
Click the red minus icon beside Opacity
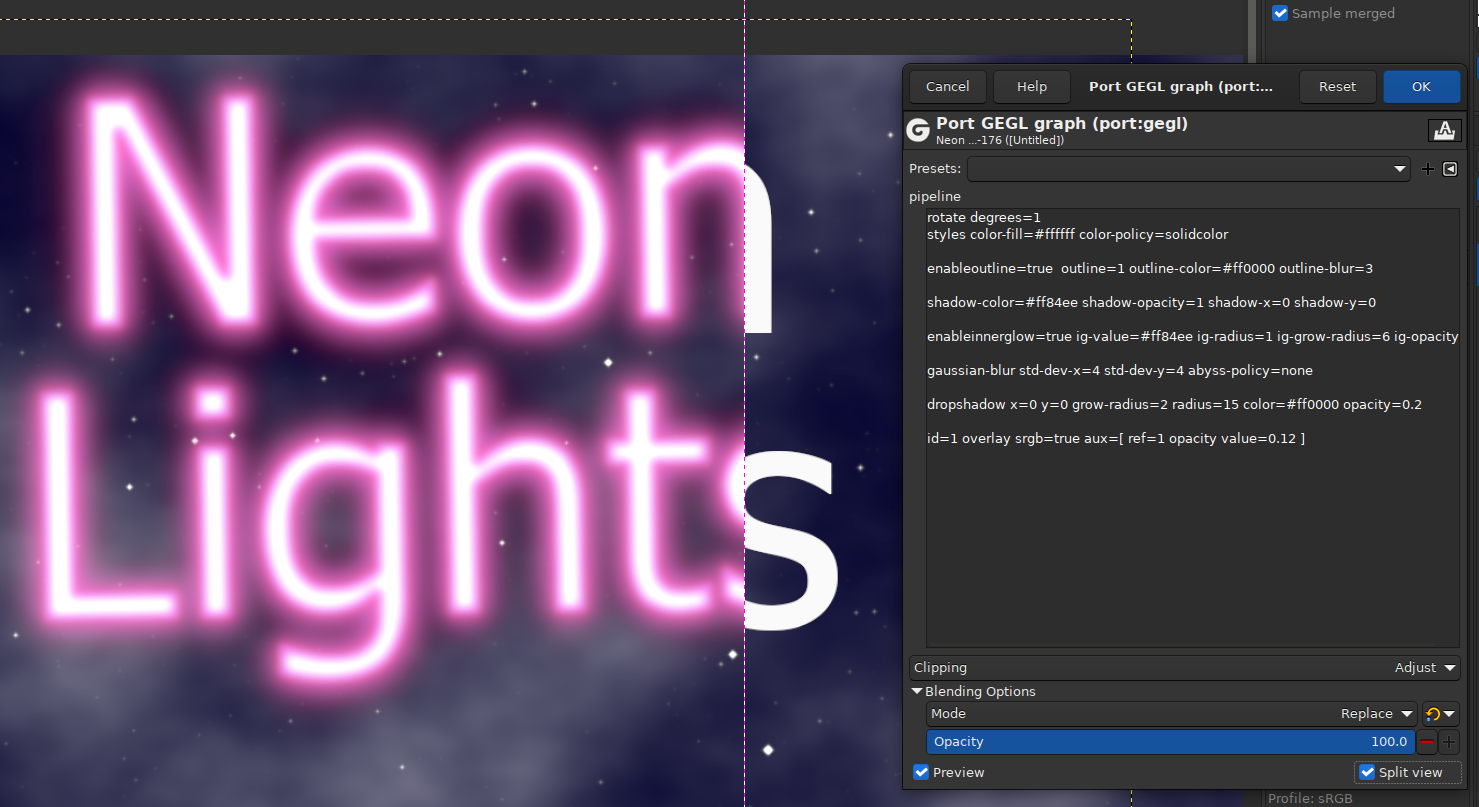(x=1427, y=742)
